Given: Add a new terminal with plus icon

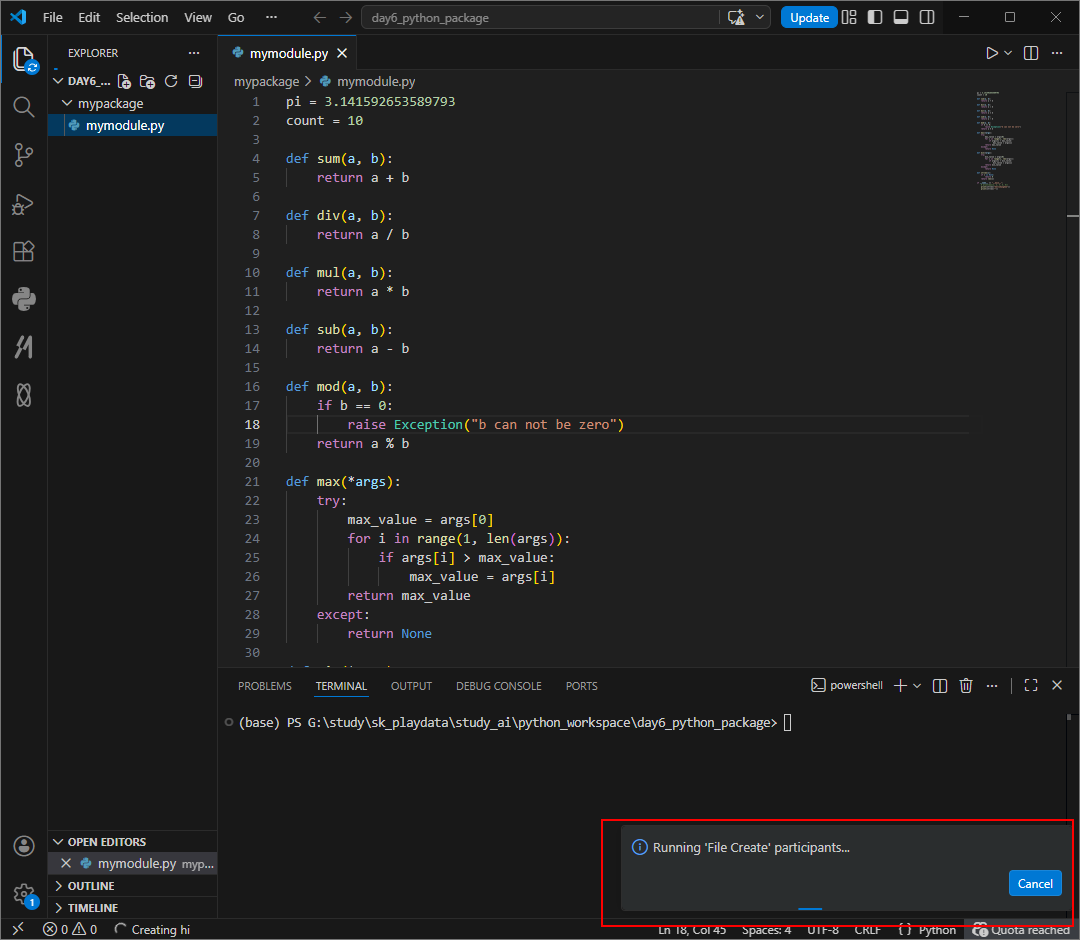Looking at the screenshot, I should 900,686.
